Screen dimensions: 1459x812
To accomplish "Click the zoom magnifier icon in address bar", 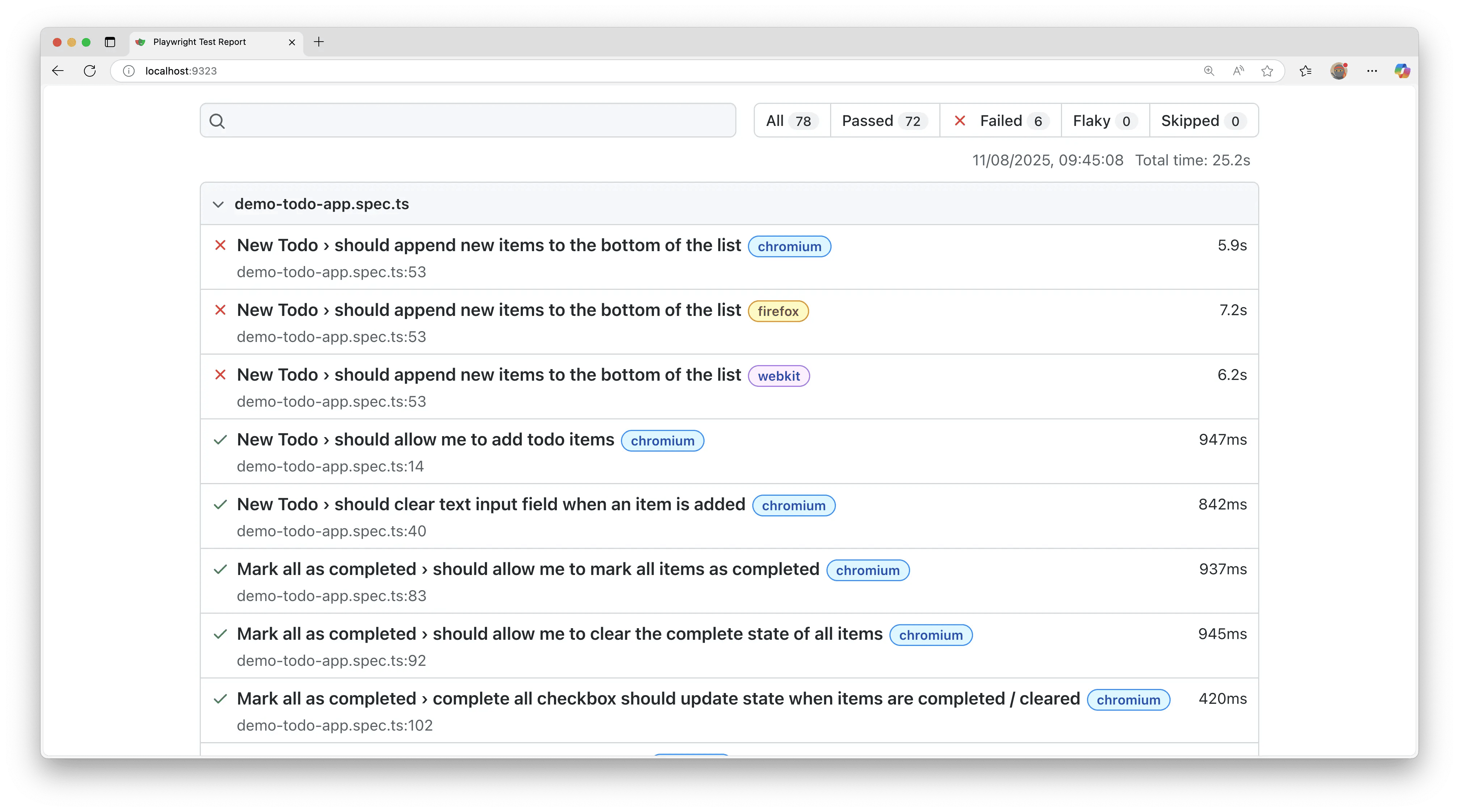I will [x=1209, y=71].
